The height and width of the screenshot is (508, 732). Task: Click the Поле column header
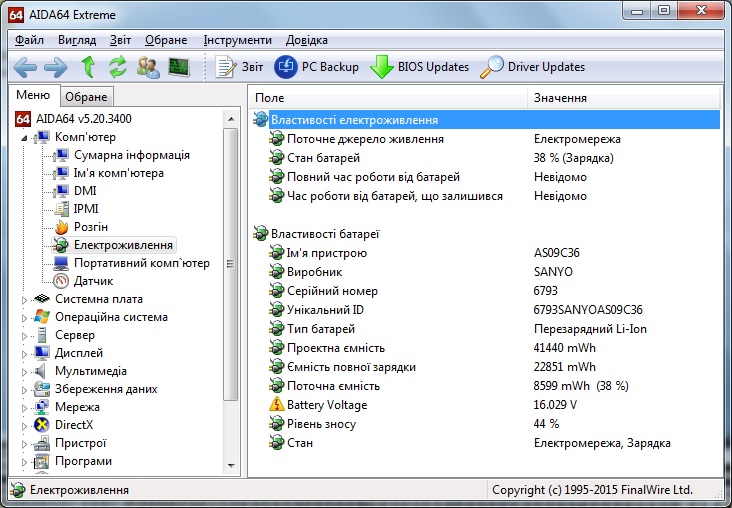pos(388,98)
